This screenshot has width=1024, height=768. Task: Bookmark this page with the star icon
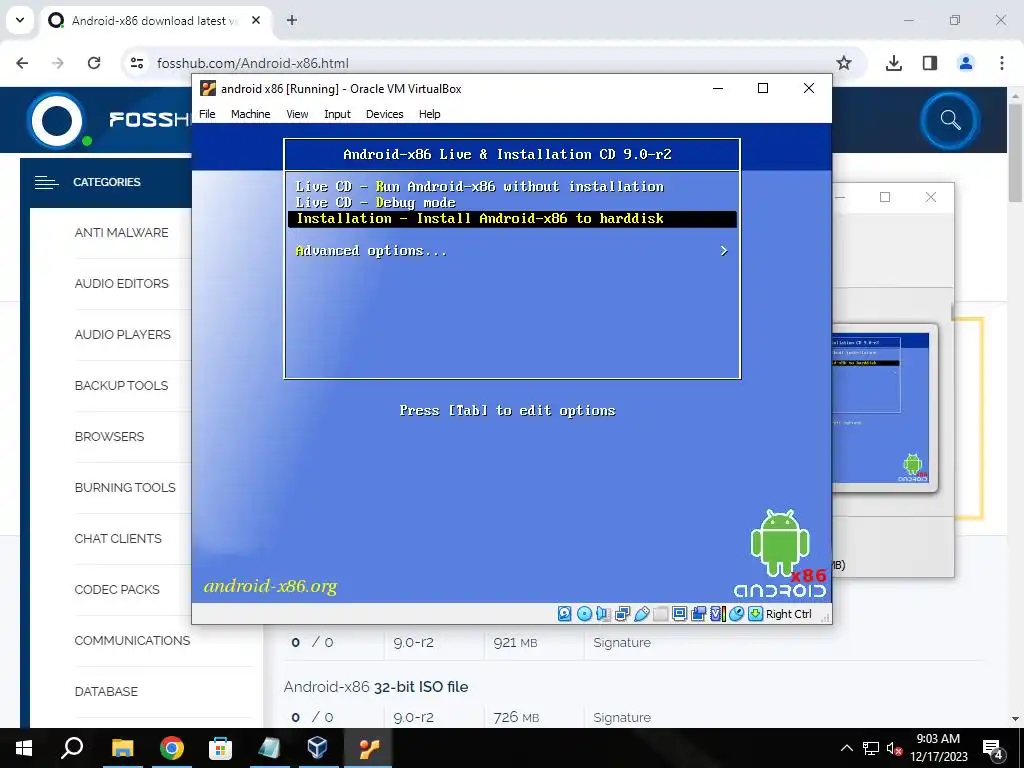click(844, 63)
